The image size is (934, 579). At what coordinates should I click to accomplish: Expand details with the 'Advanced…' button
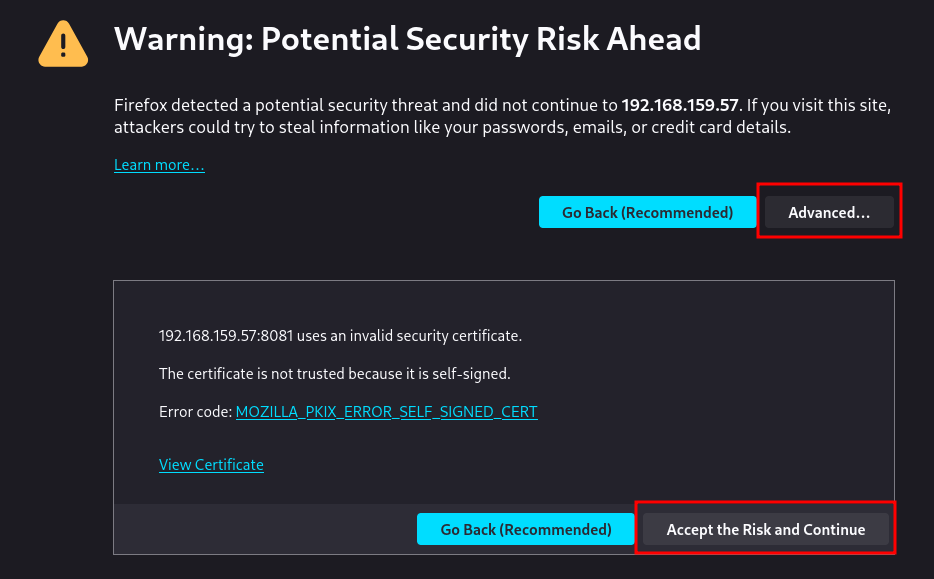click(829, 212)
